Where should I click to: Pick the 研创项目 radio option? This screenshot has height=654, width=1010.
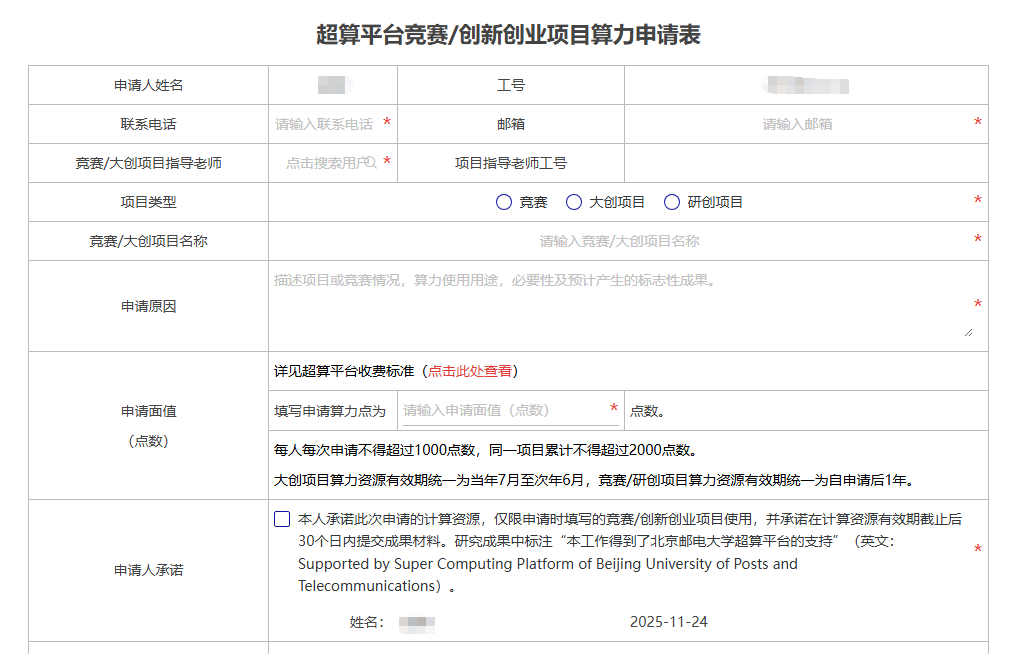pos(672,202)
